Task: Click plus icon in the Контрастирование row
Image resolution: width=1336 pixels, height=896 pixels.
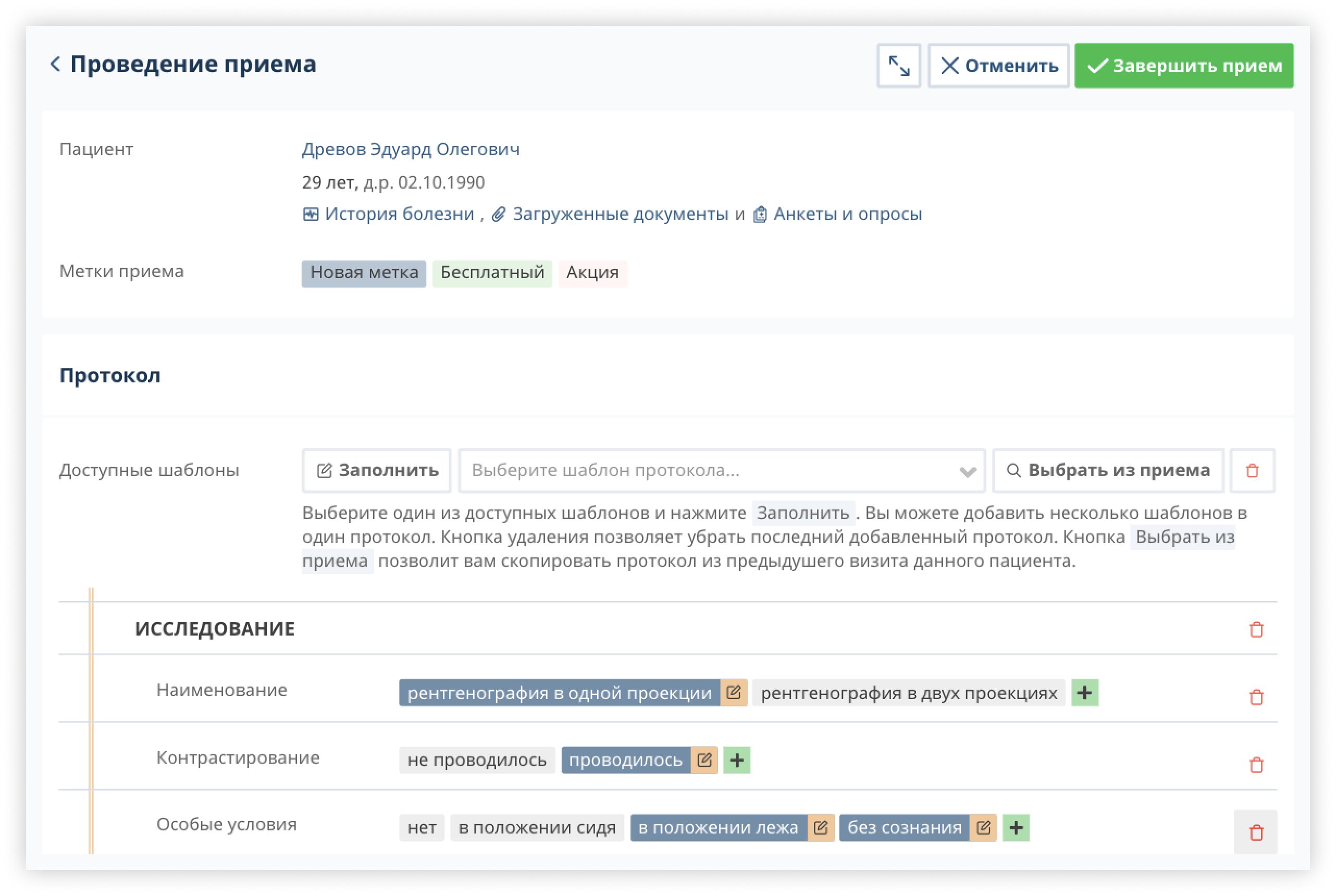Action: pyautogui.click(x=737, y=760)
